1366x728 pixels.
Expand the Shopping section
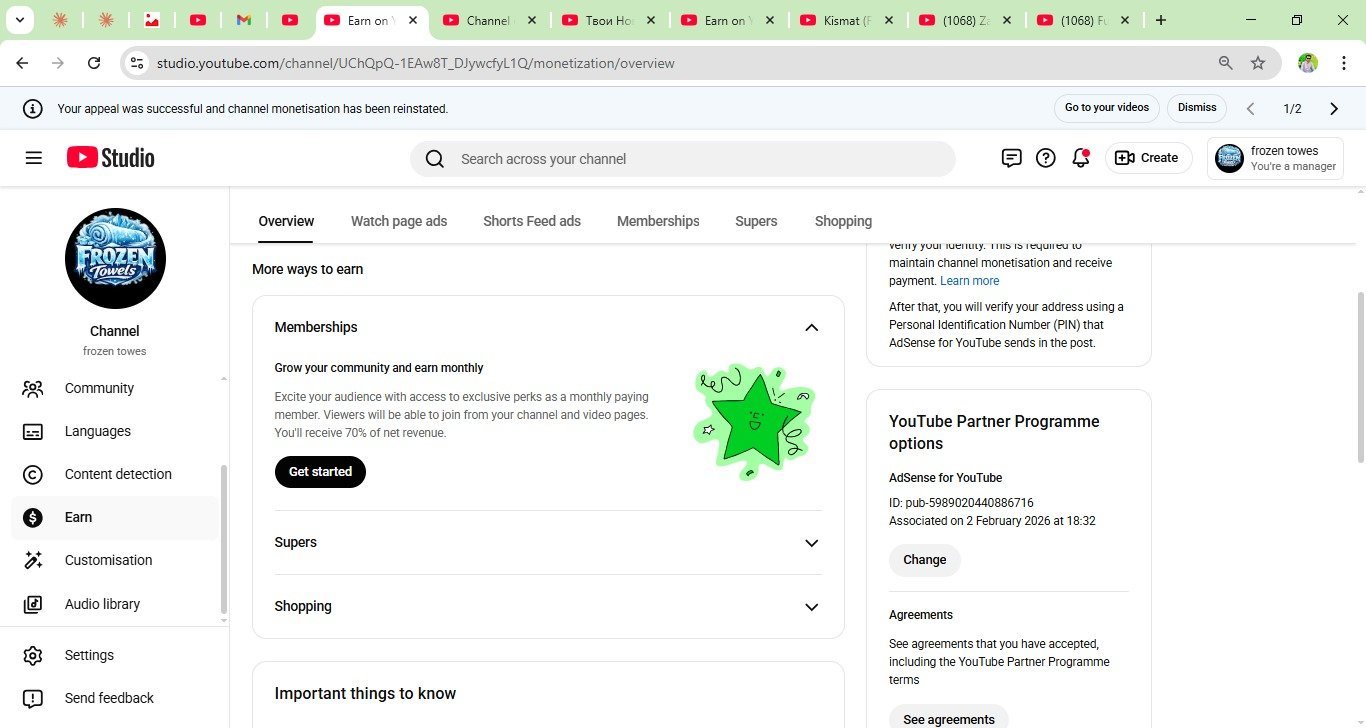(x=811, y=607)
